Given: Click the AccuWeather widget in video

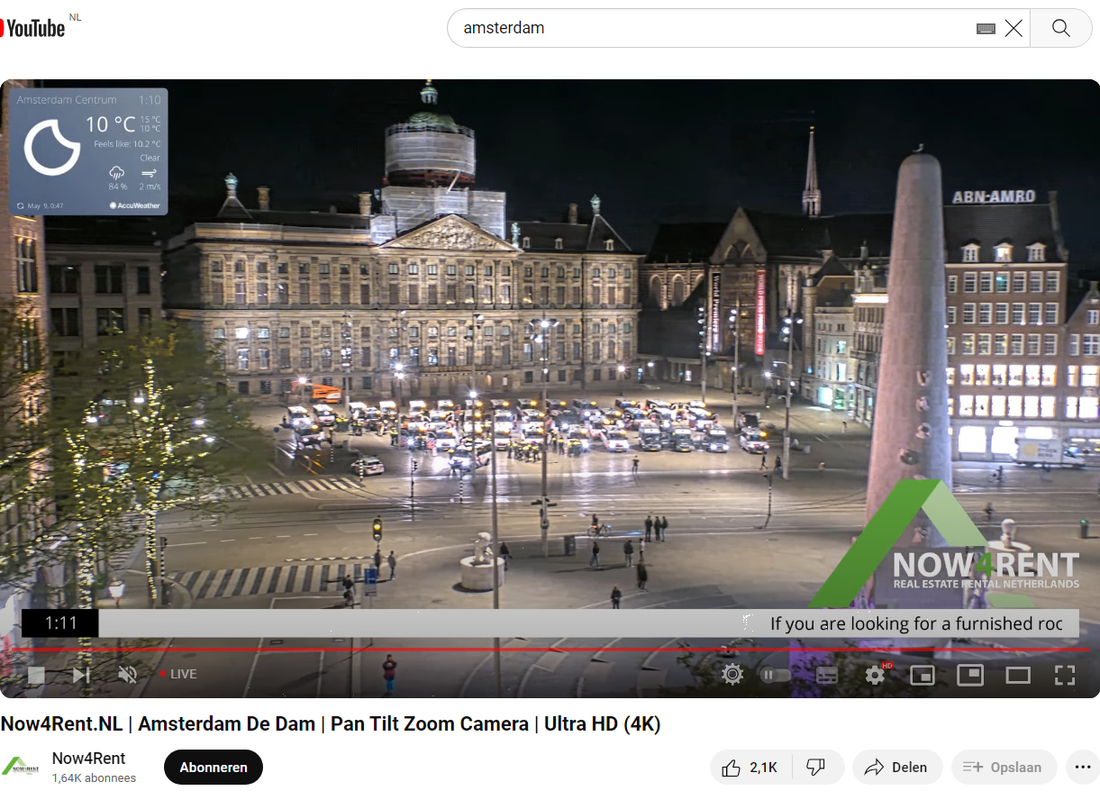Looking at the screenshot, I should [88, 152].
